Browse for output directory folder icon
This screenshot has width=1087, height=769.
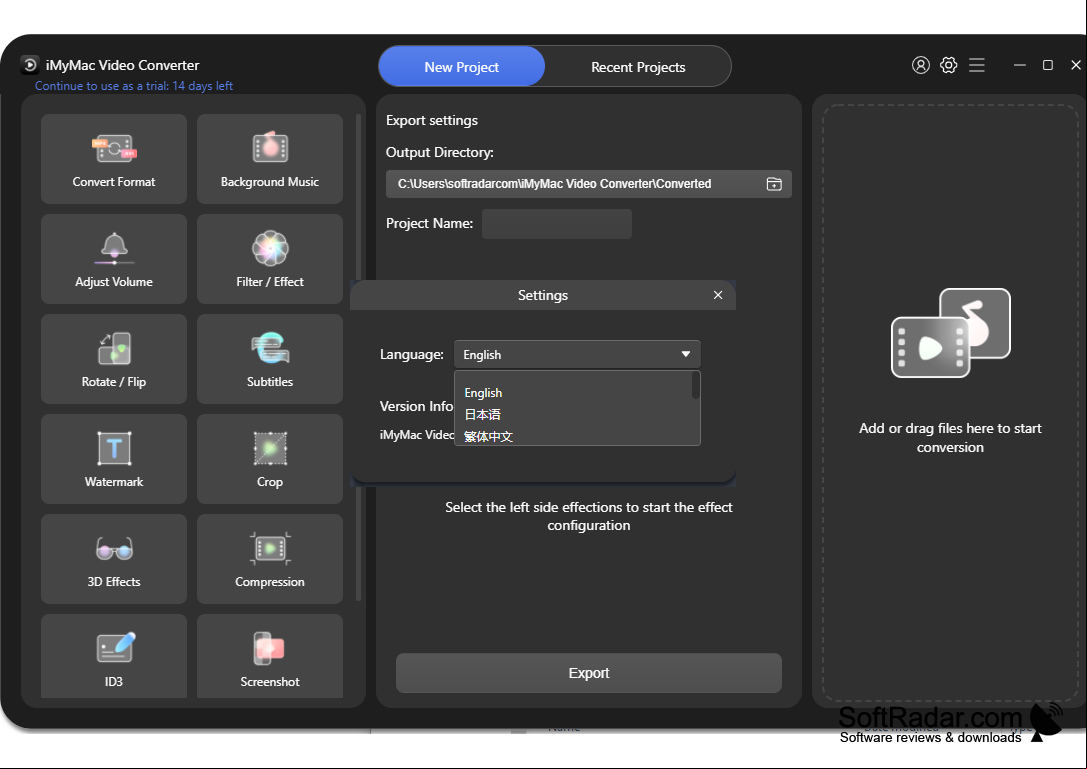(x=774, y=184)
